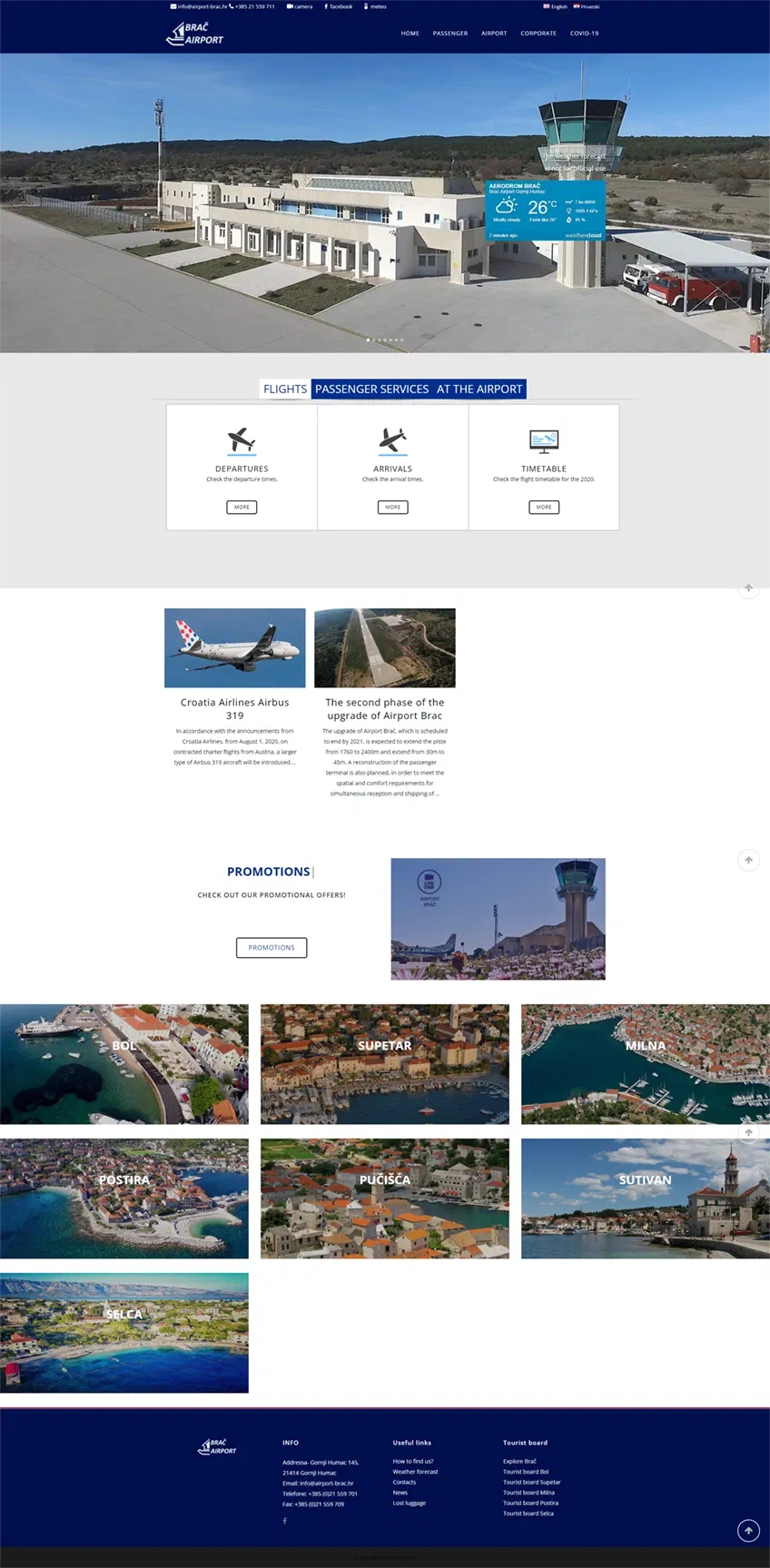Viewport: 770px width, 1568px height.
Task: Click 'Contacts' footer link
Action: coord(404,1482)
